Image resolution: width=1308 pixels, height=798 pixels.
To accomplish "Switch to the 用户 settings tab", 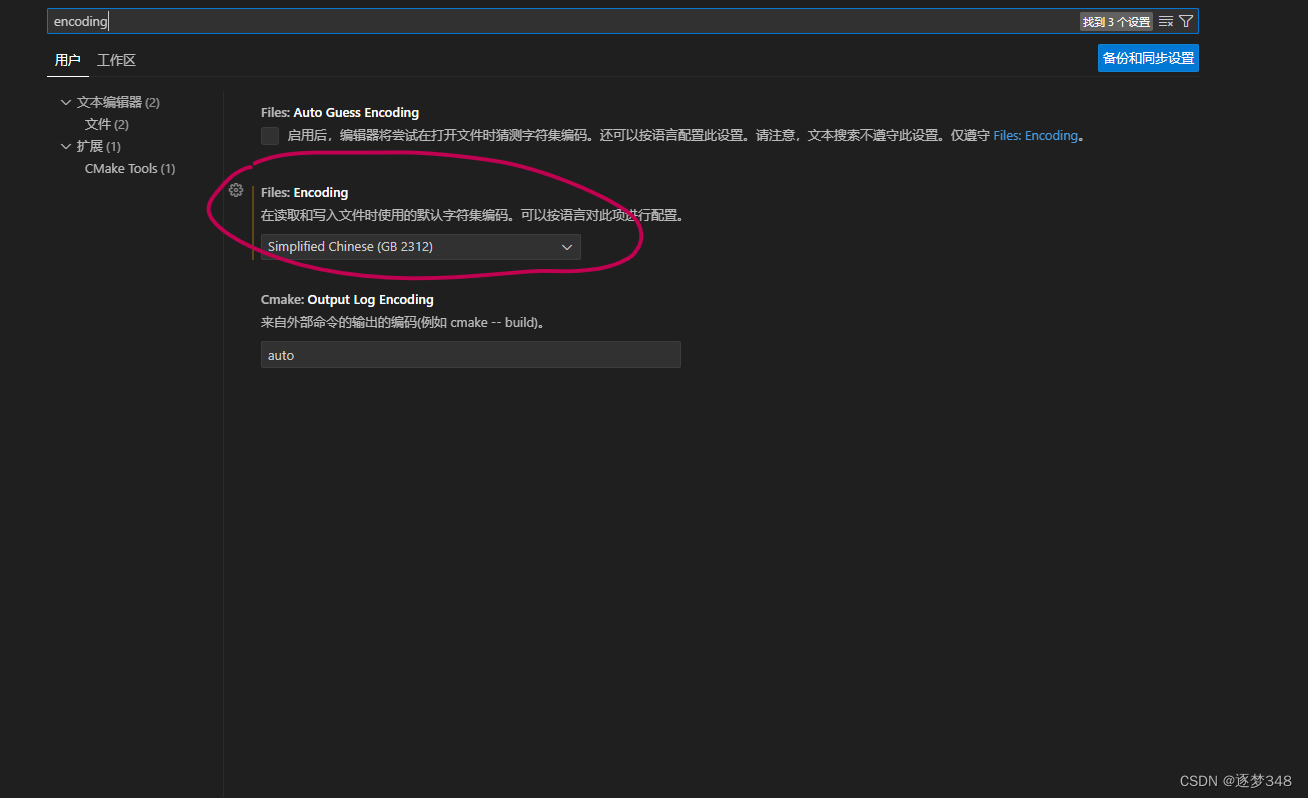I will coord(68,60).
